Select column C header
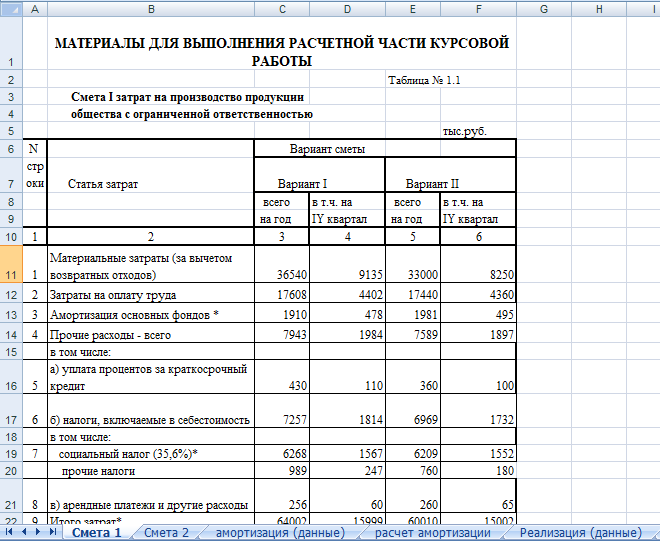 282,9
